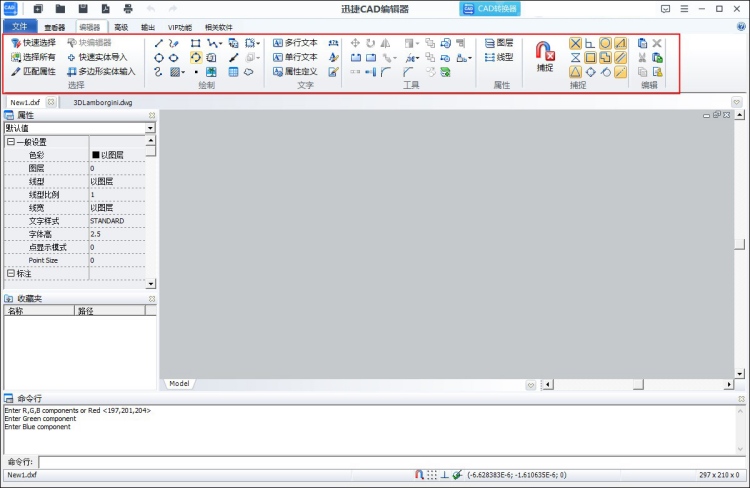Select the line drawing tool
This screenshot has width=750, height=488.
pyautogui.click(x=159, y=44)
